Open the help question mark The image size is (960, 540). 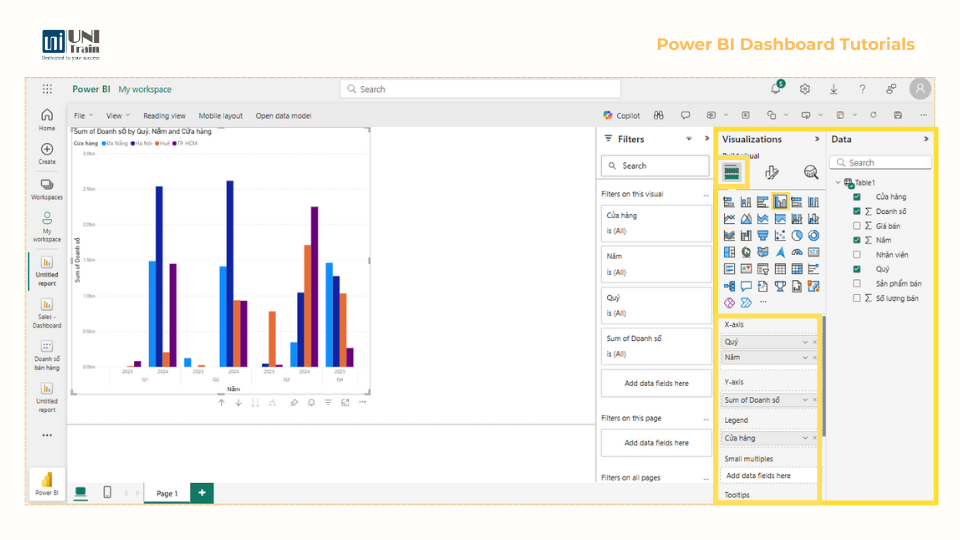coord(862,89)
